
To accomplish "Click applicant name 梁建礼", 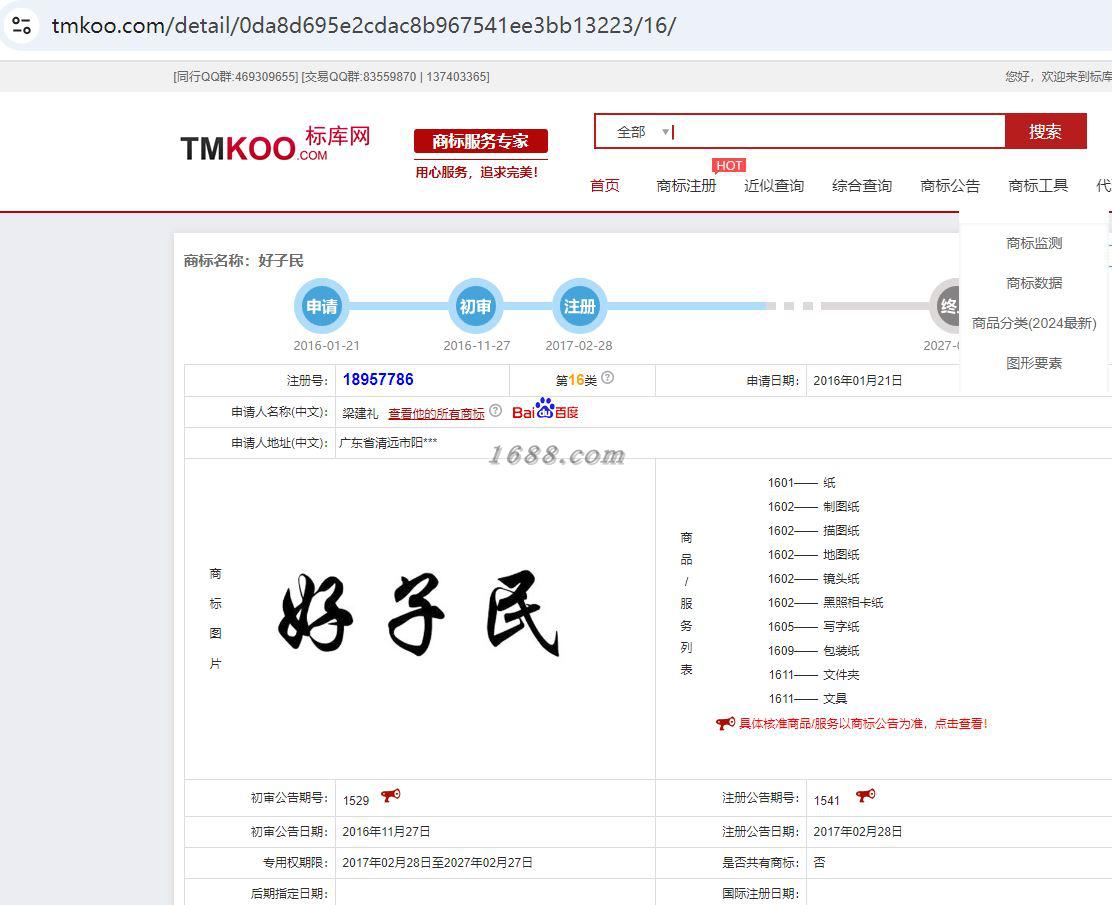I will coord(360,413).
